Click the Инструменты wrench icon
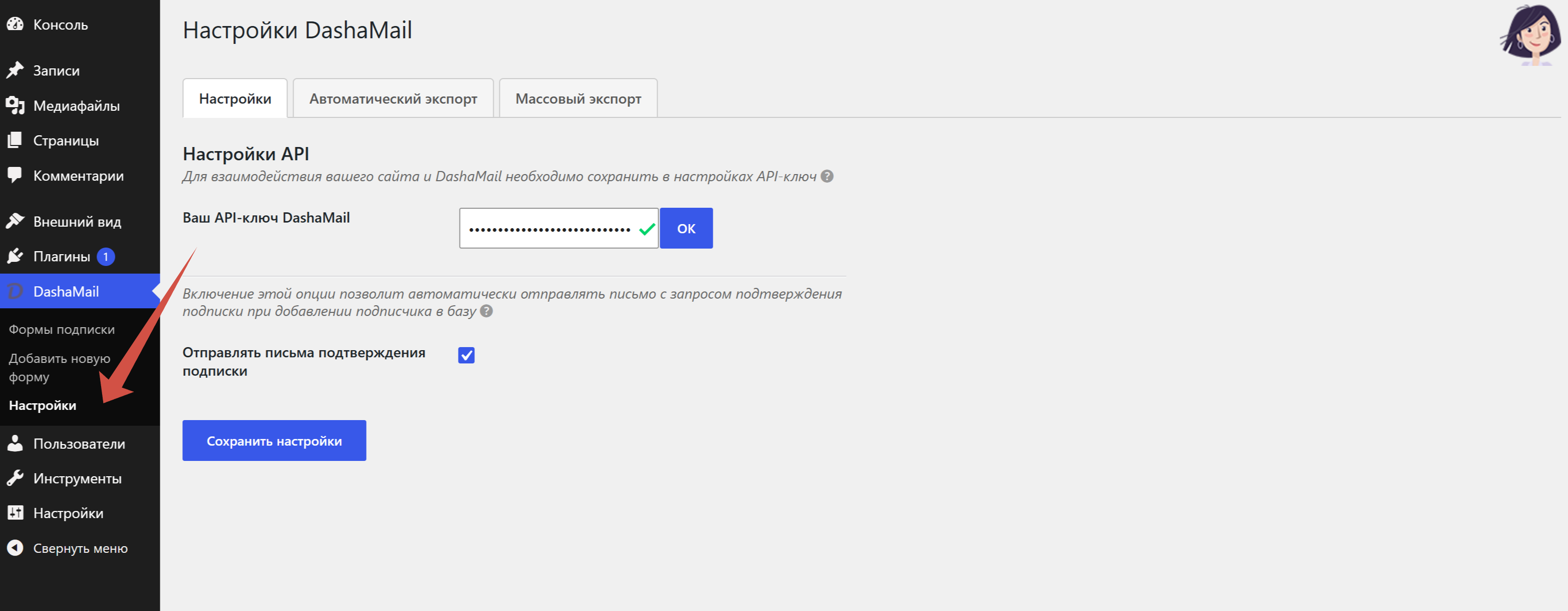The image size is (1568, 611). click(x=15, y=478)
